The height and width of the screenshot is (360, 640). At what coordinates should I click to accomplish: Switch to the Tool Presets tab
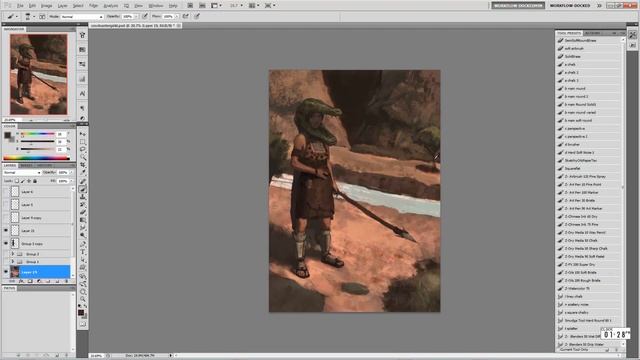click(x=569, y=33)
